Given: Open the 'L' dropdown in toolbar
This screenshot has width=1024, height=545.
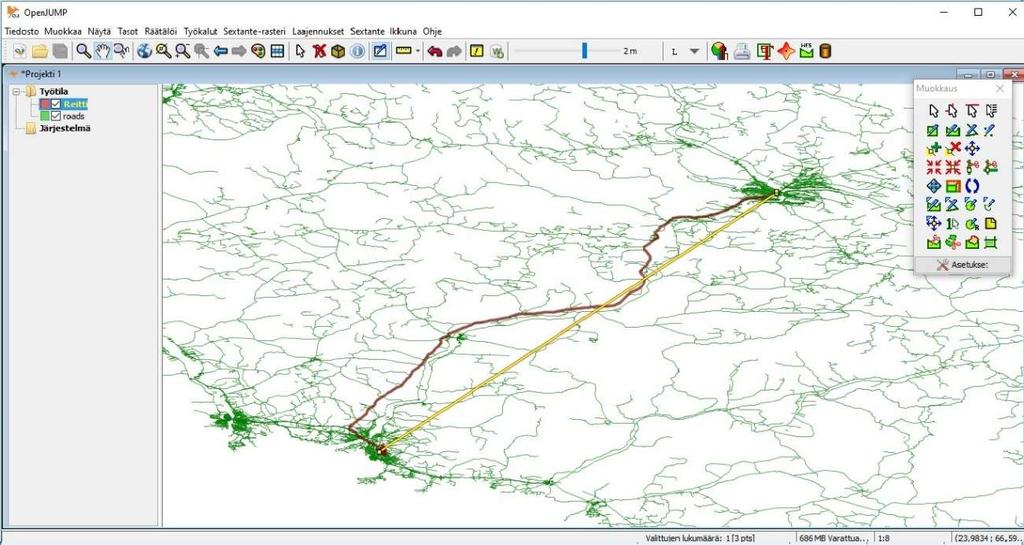Looking at the screenshot, I should coord(694,51).
